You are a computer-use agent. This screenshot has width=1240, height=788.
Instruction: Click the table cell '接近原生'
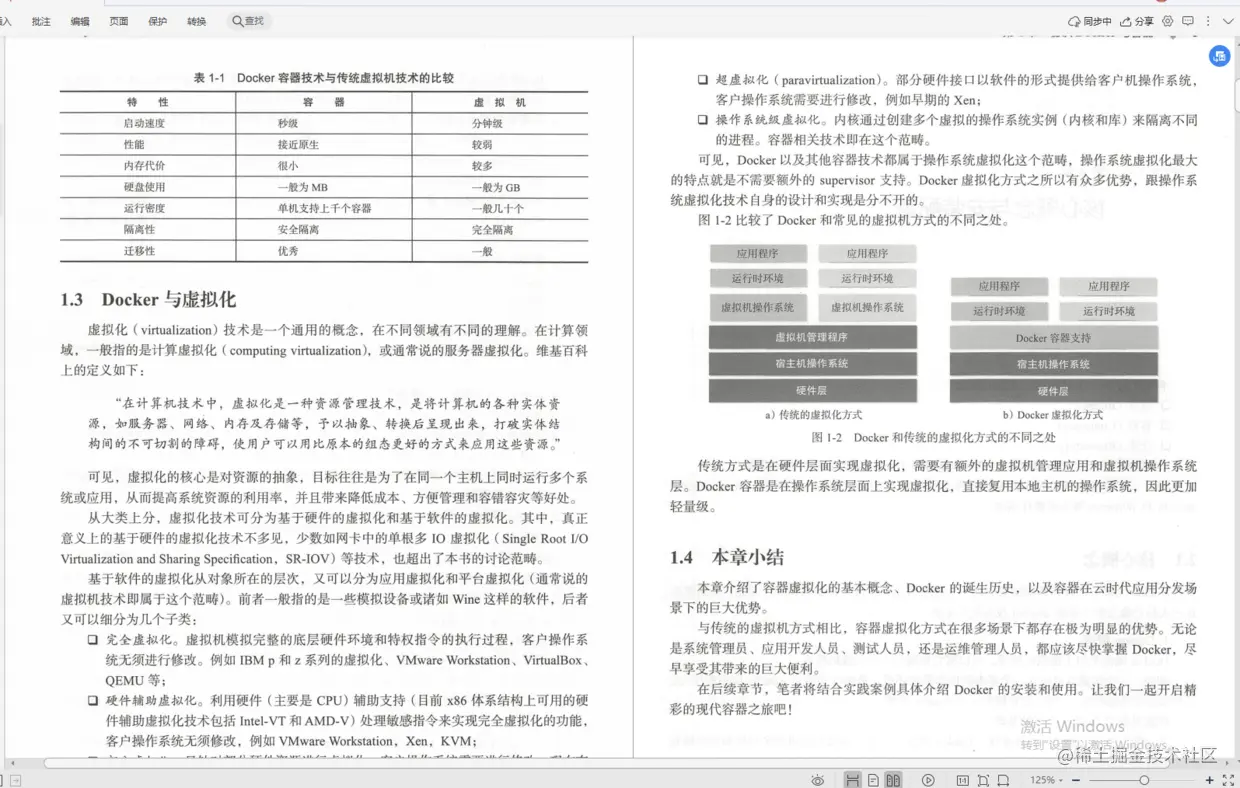299,144
